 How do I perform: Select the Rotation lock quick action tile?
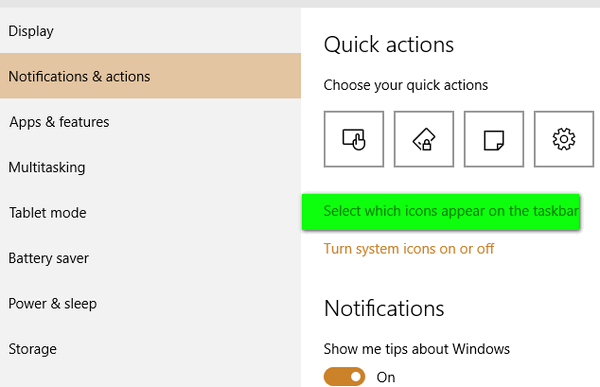point(424,139)
